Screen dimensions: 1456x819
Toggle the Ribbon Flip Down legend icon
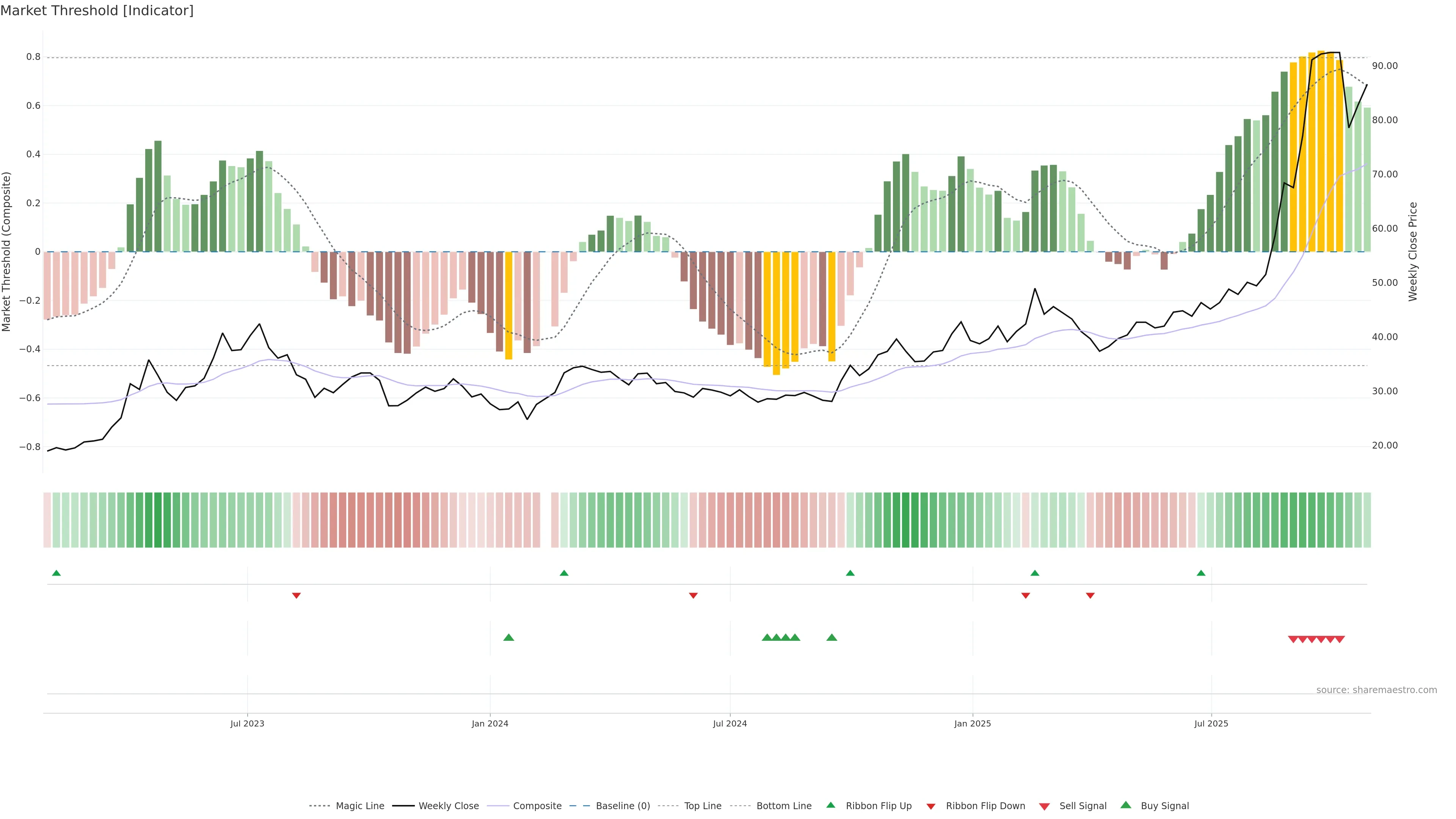pos(931,806)
